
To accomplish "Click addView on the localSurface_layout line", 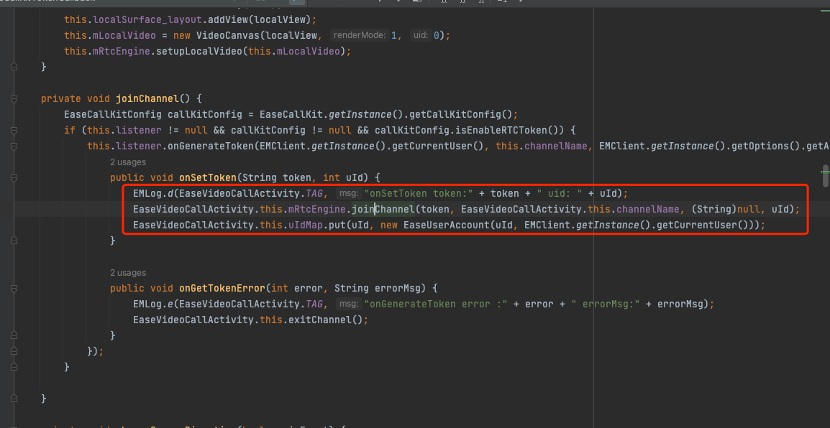I will 227,20.
